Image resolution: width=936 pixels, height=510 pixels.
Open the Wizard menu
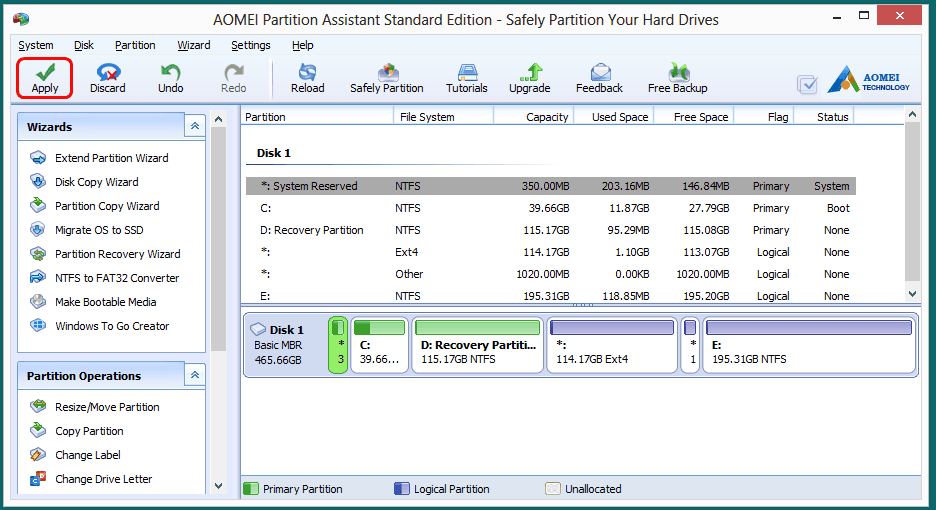click(193, 45)
